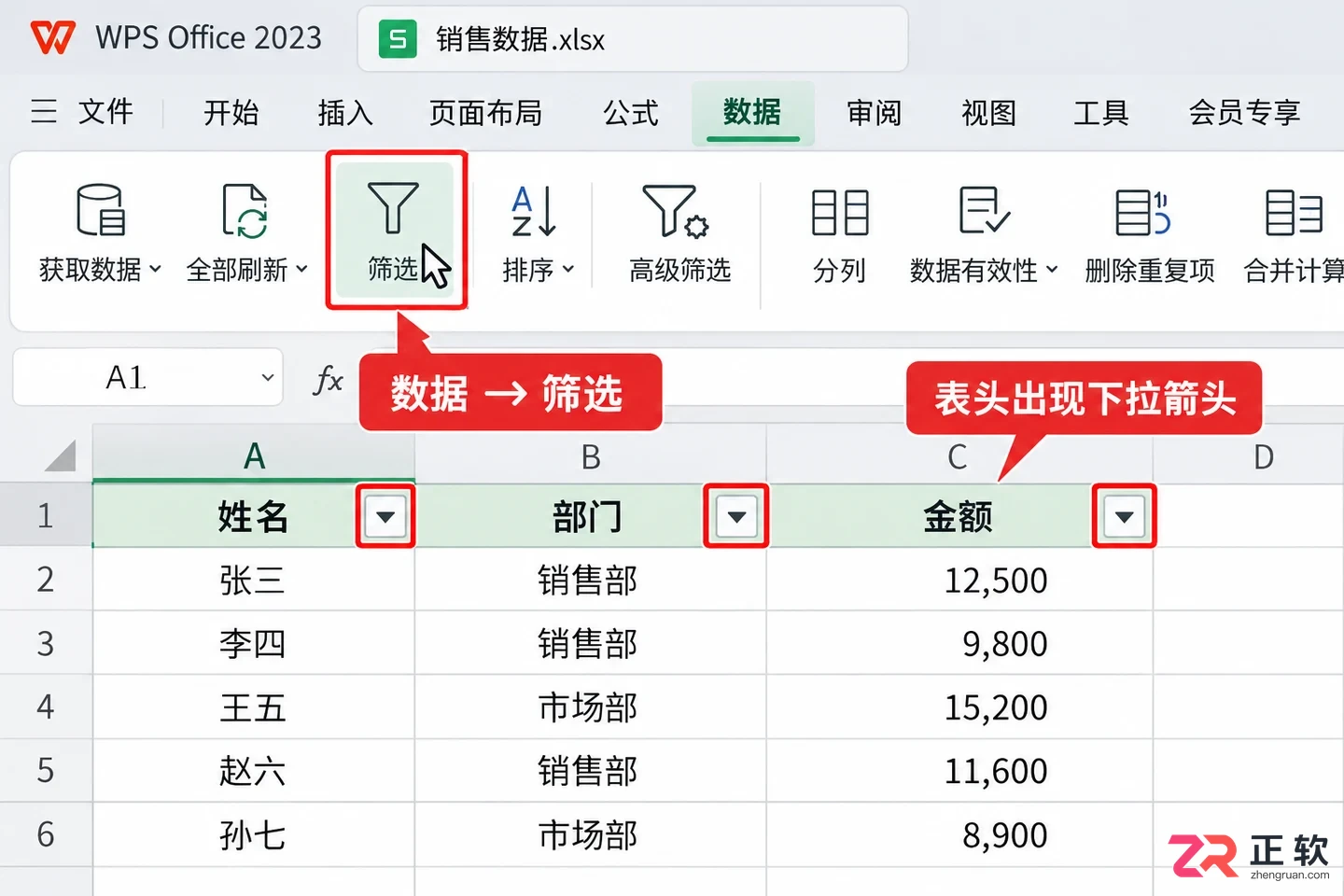This screenshot has height=896, width=1344.
Task: Select the 销售部 cell in row 5
Action: tap(590, 770)
